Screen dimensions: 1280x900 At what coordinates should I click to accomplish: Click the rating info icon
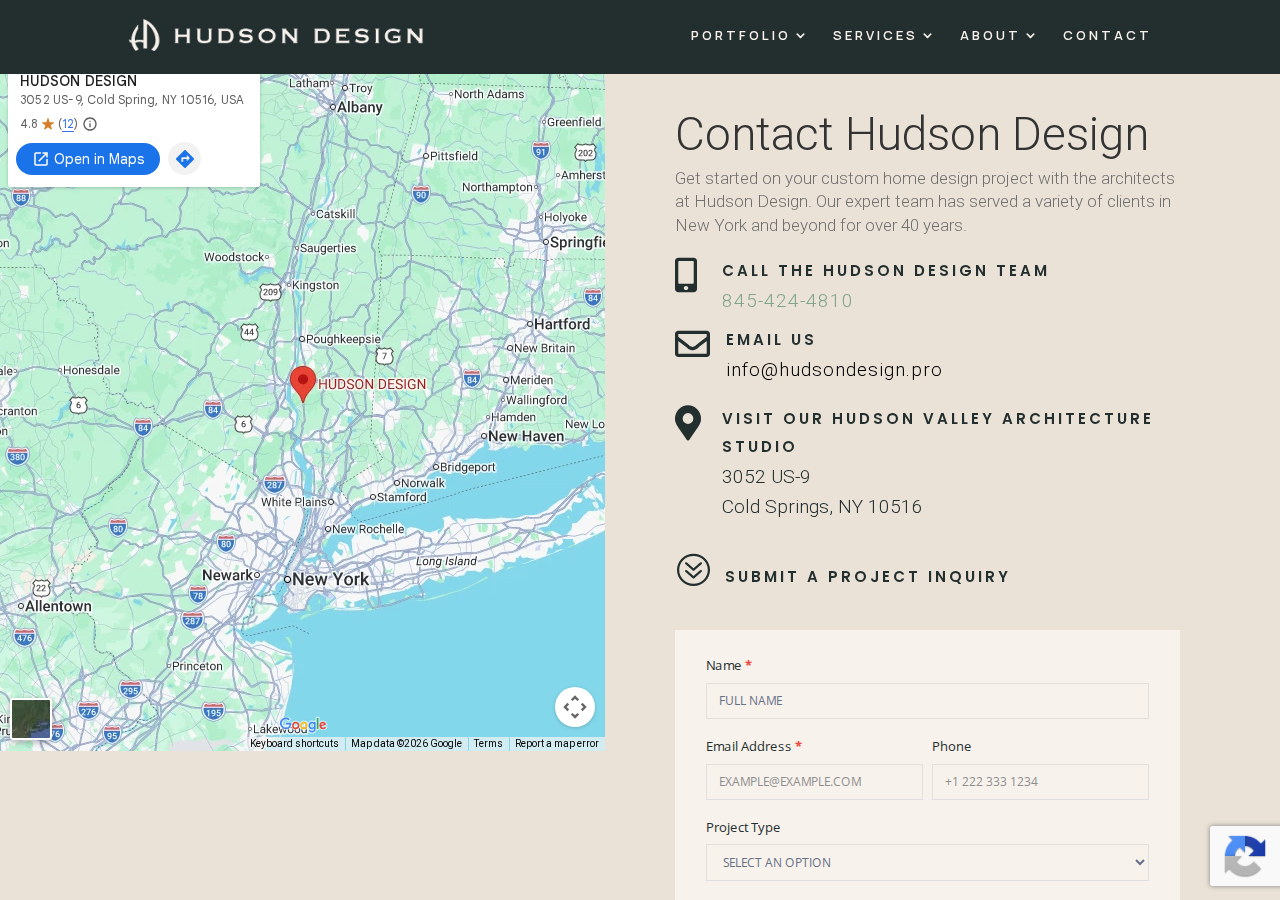[x=90, y=124]
